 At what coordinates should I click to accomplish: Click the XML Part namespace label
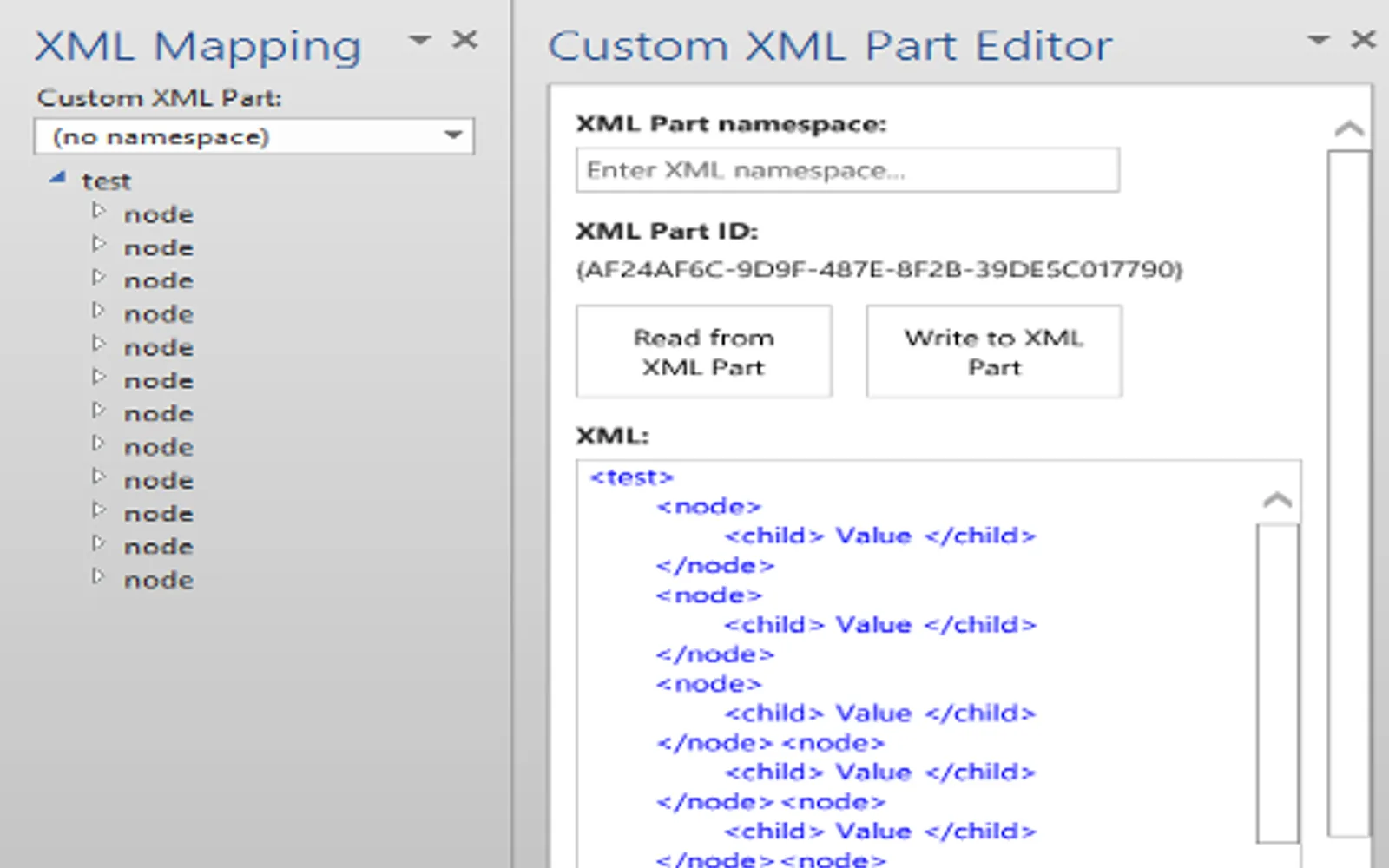731,124
